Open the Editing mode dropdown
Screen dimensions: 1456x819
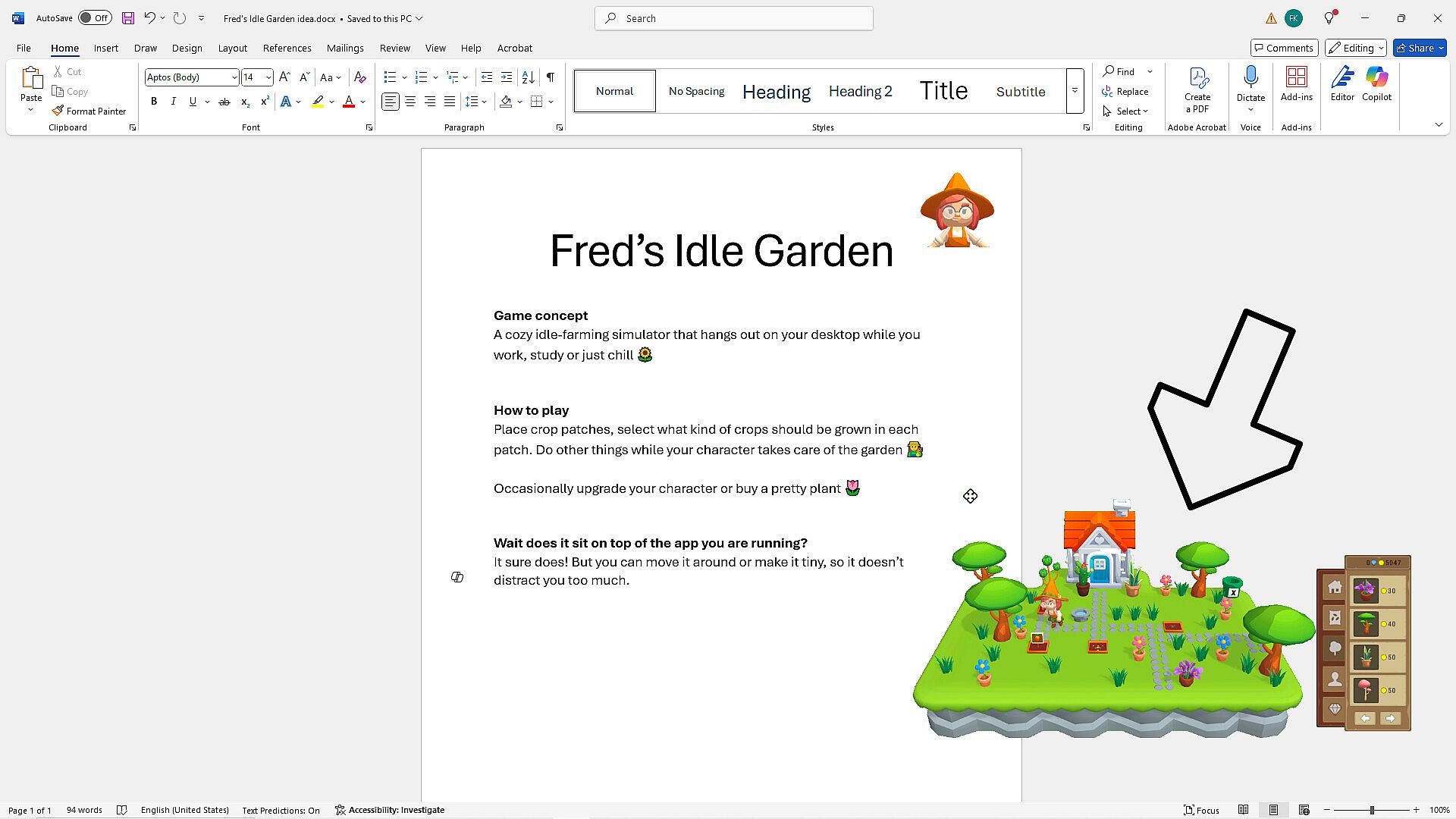(1356, 48)
